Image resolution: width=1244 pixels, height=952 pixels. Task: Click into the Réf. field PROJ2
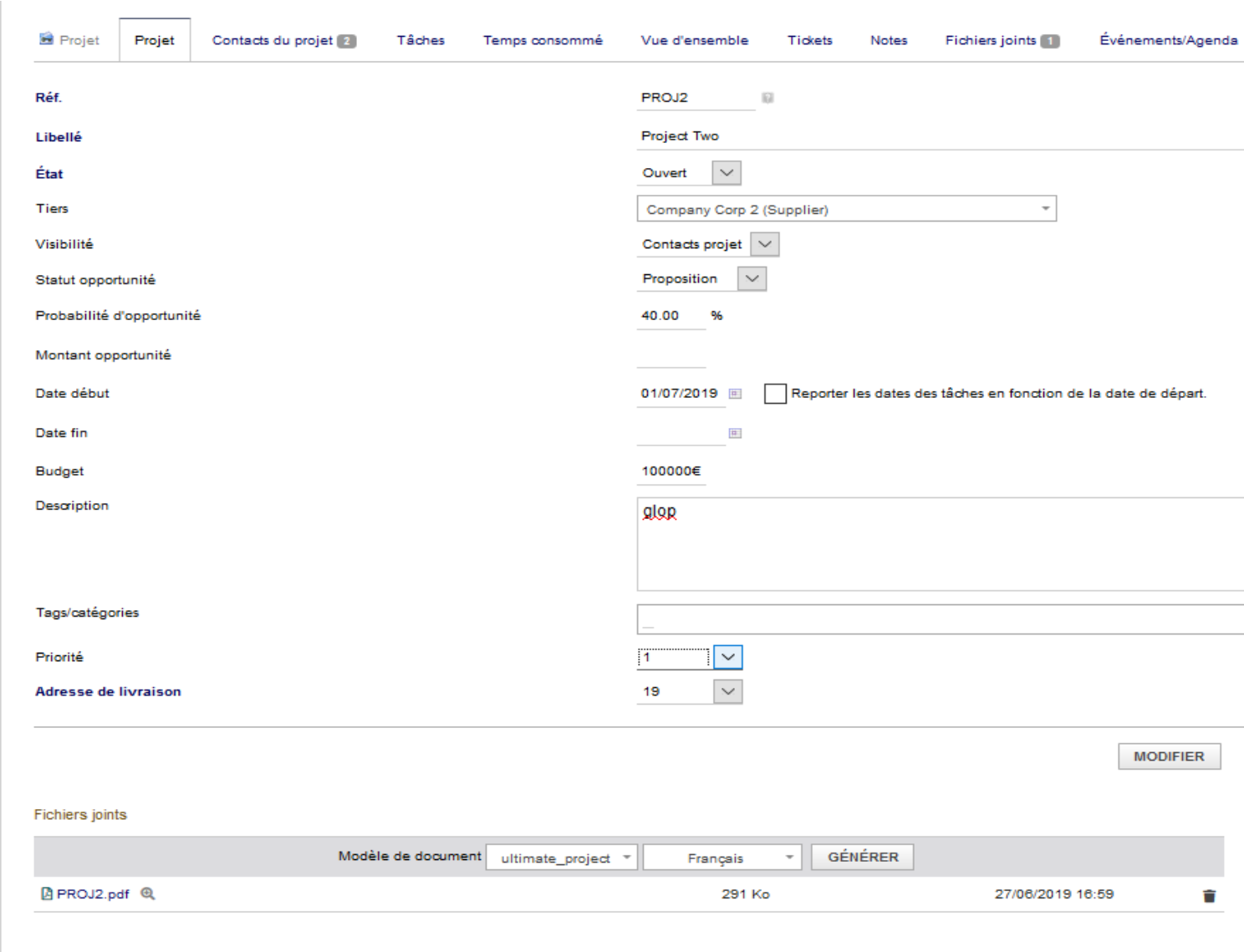tap(696, 98)
